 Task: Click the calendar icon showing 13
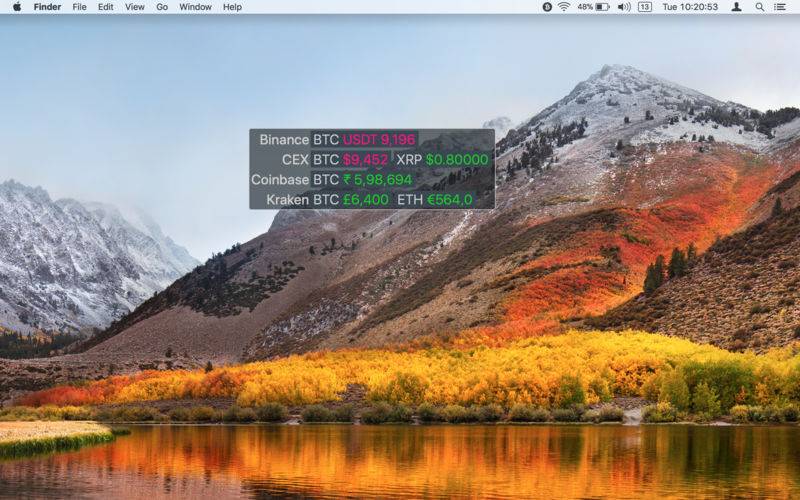tap(645, 7)
